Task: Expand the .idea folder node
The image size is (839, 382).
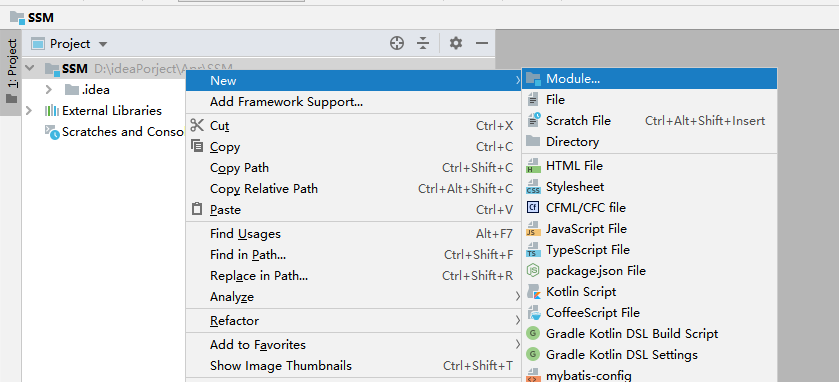Action: tap(49, 89)
